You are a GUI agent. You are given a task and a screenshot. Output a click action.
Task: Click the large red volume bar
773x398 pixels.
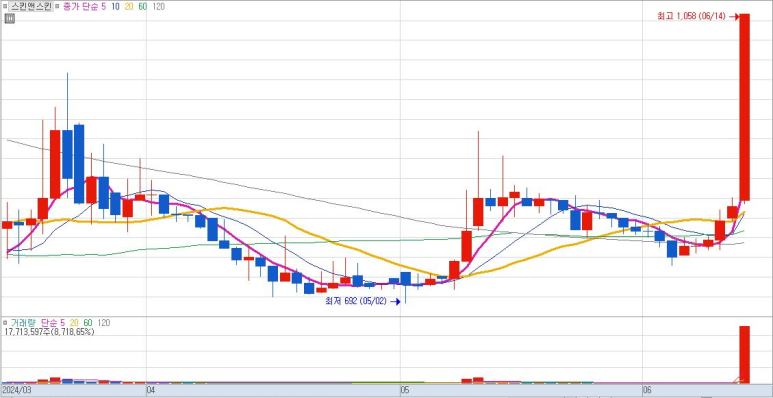744,355
